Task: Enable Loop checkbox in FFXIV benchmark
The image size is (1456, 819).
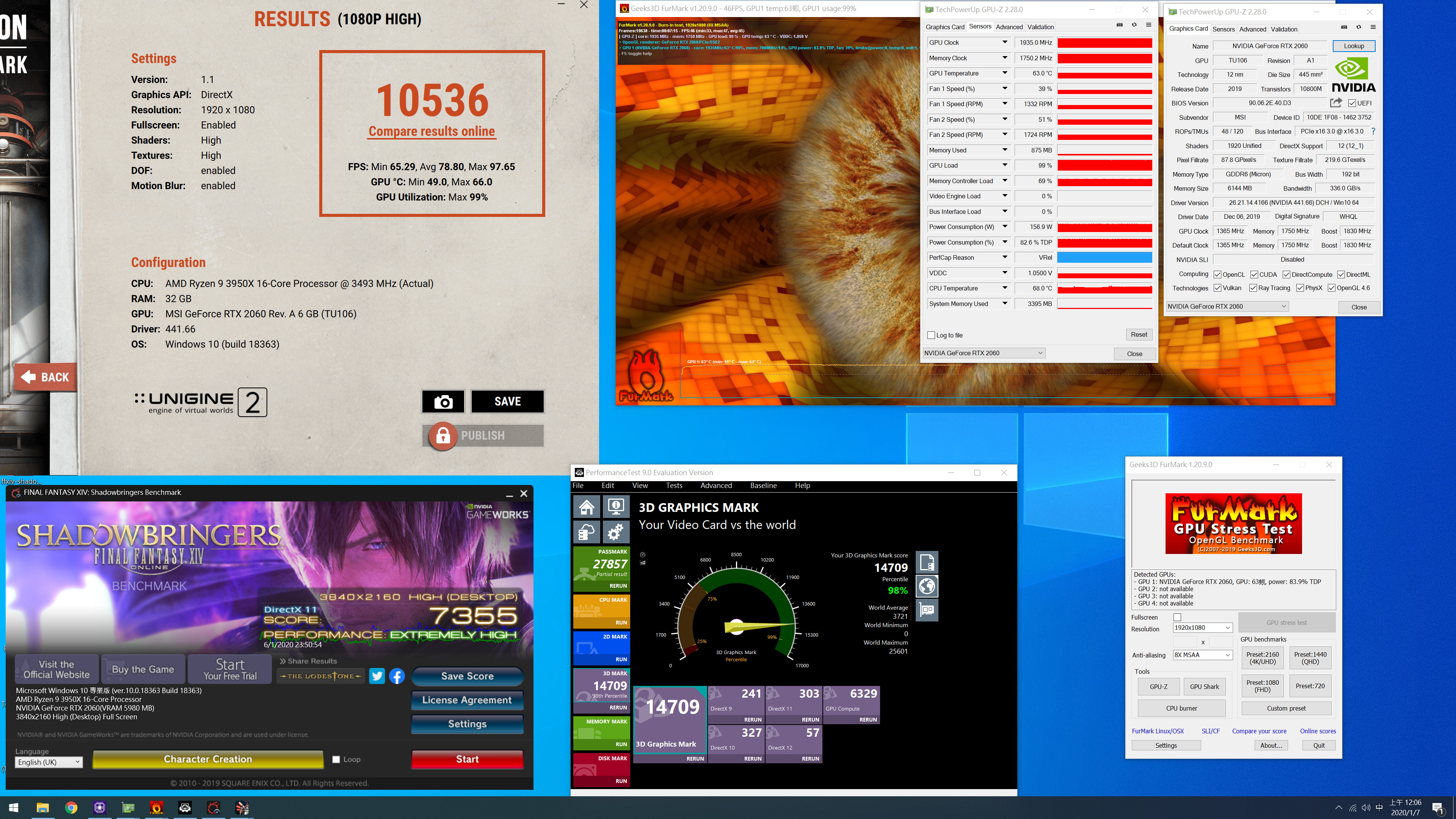Action: click(336, 759)
